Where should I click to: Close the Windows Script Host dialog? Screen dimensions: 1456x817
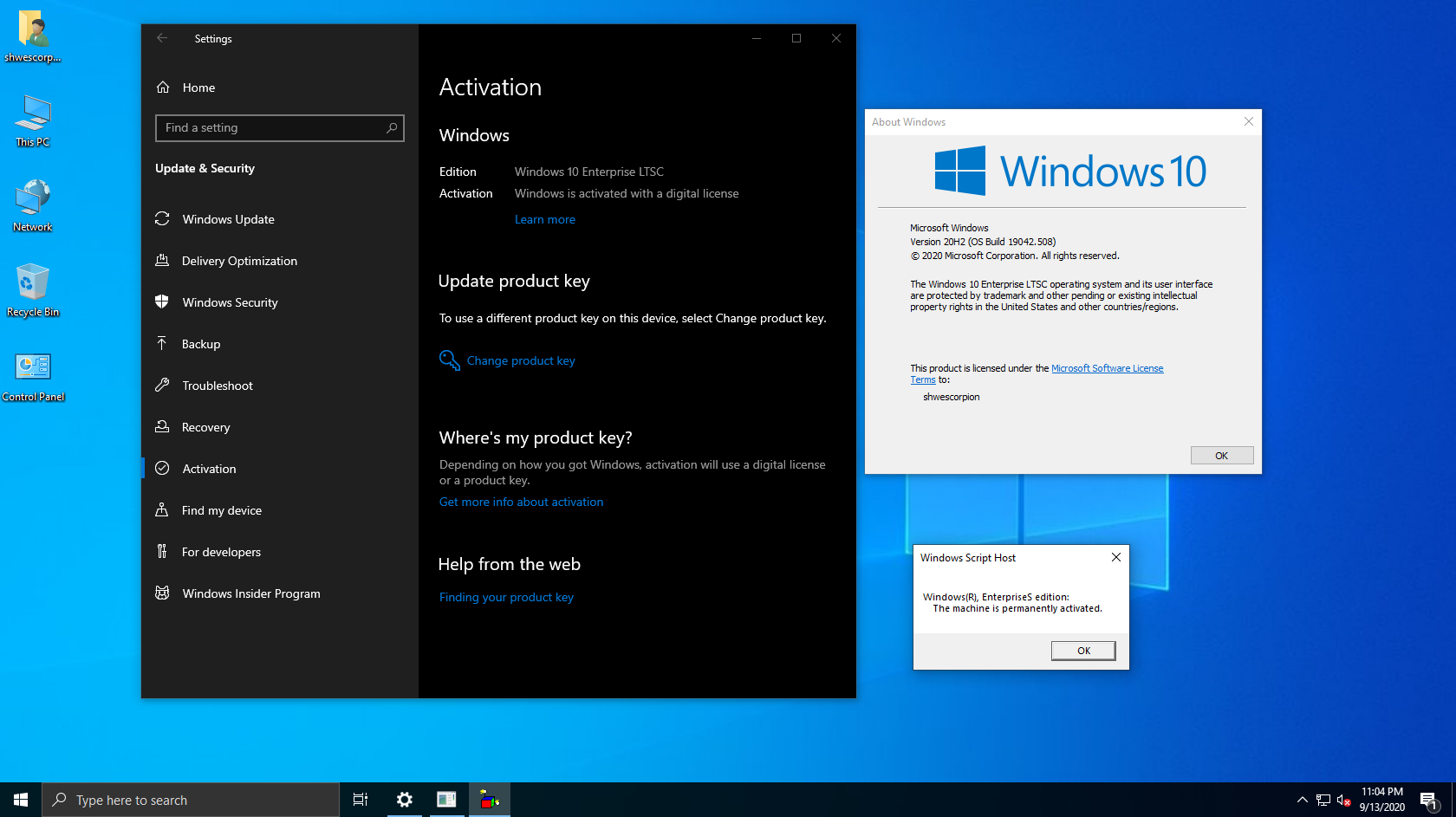[x=1116, y=557]
